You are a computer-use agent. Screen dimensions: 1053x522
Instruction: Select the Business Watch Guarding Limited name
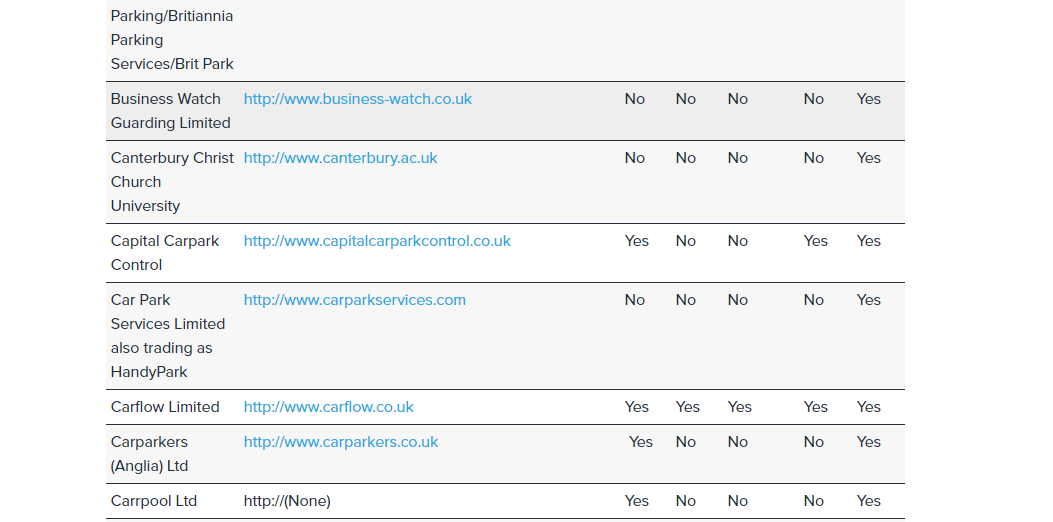[171, 111]
